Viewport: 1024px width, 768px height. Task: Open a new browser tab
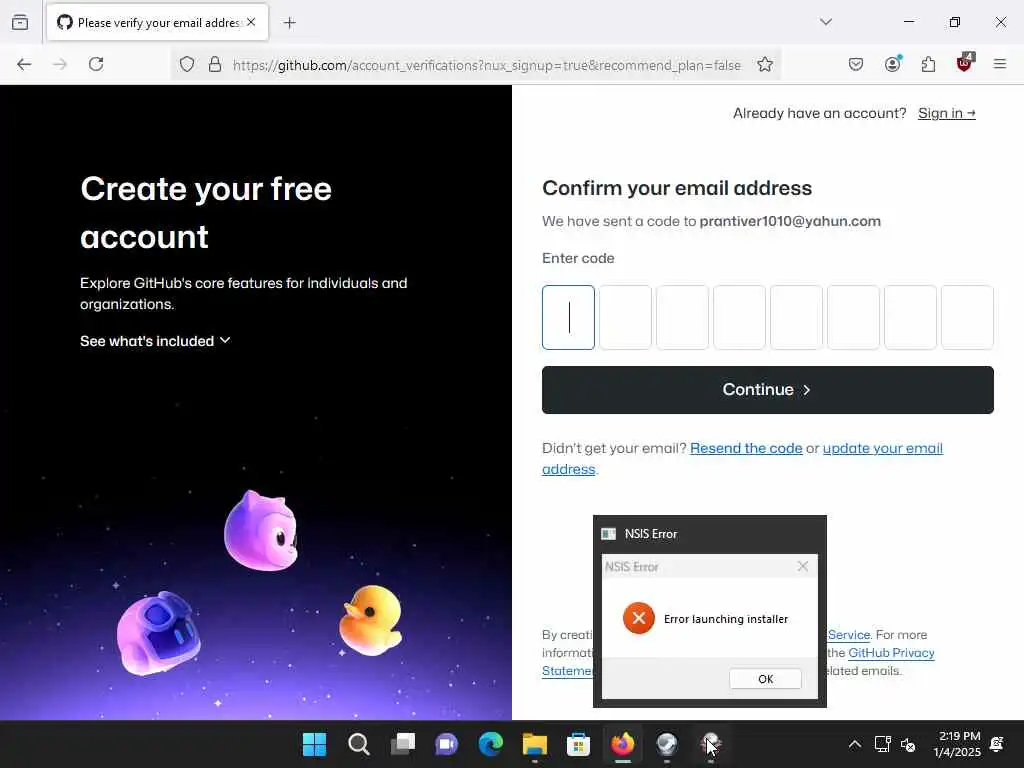tap(289, 23)
